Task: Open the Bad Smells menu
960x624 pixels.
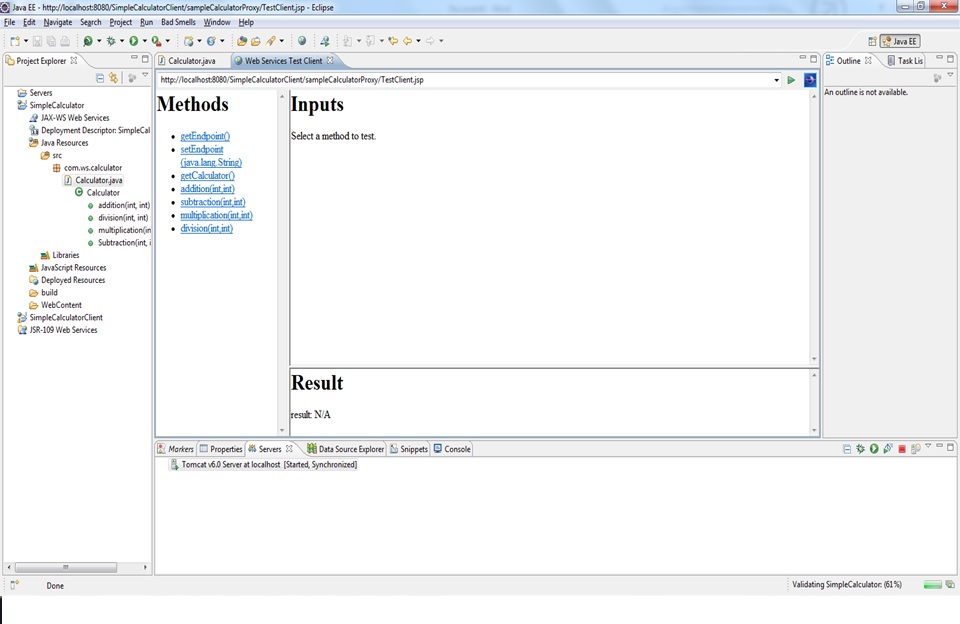Action: pyautogui.click(x=178, y=22)
